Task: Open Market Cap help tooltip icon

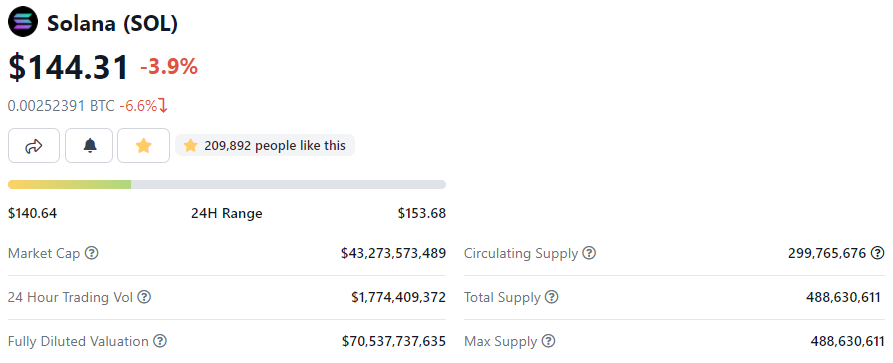Action: click(92, 253)
